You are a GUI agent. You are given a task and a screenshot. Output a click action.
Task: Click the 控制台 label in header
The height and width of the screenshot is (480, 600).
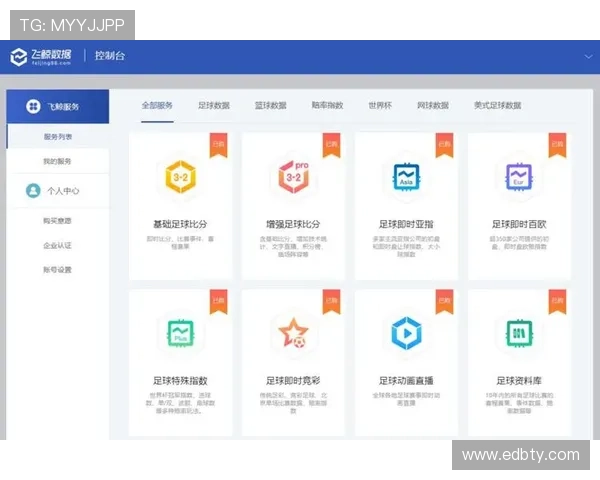pos(109,57)
